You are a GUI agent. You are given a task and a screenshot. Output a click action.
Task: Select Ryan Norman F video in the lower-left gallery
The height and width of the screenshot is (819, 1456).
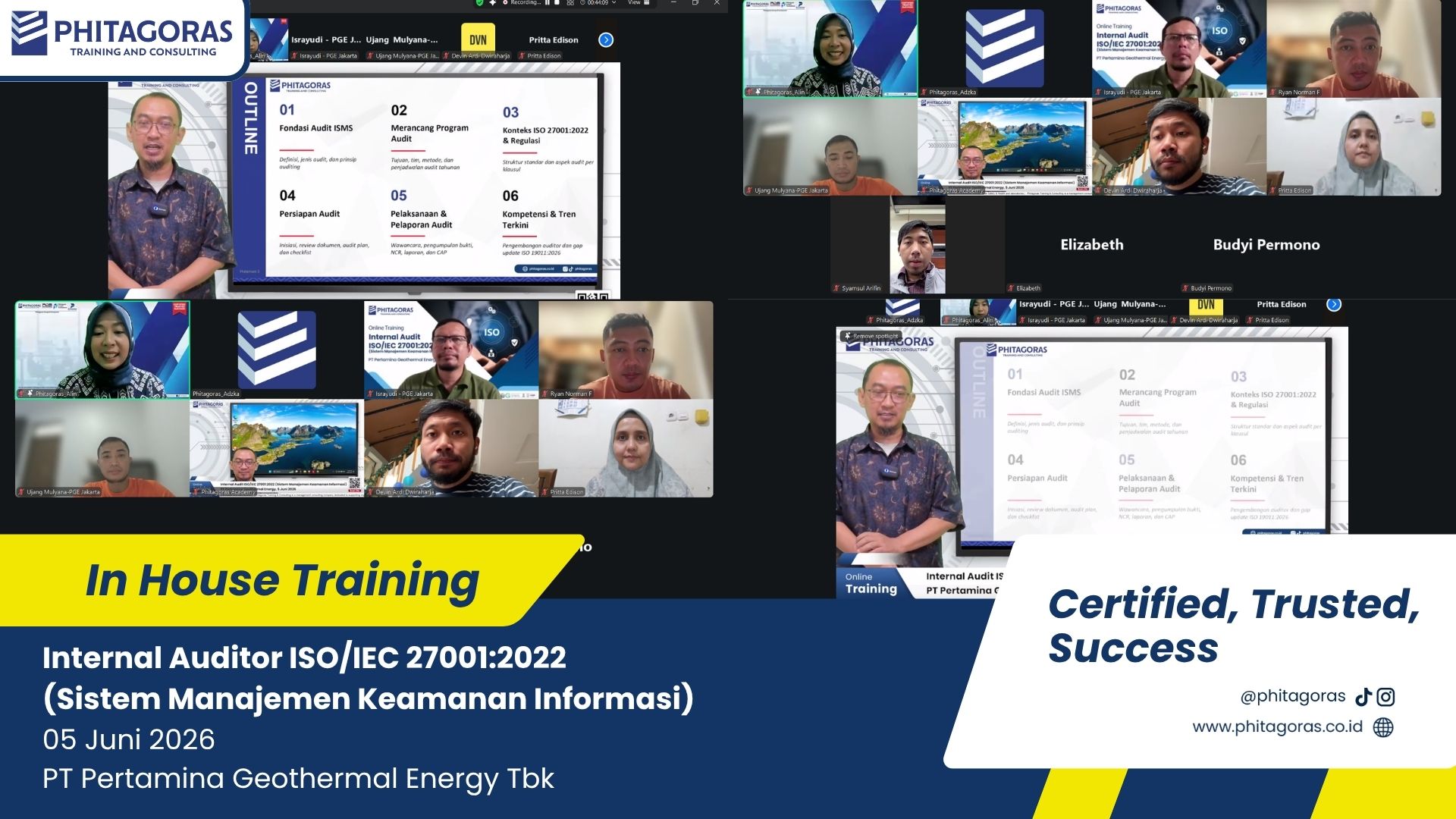(x=626, y=350)
